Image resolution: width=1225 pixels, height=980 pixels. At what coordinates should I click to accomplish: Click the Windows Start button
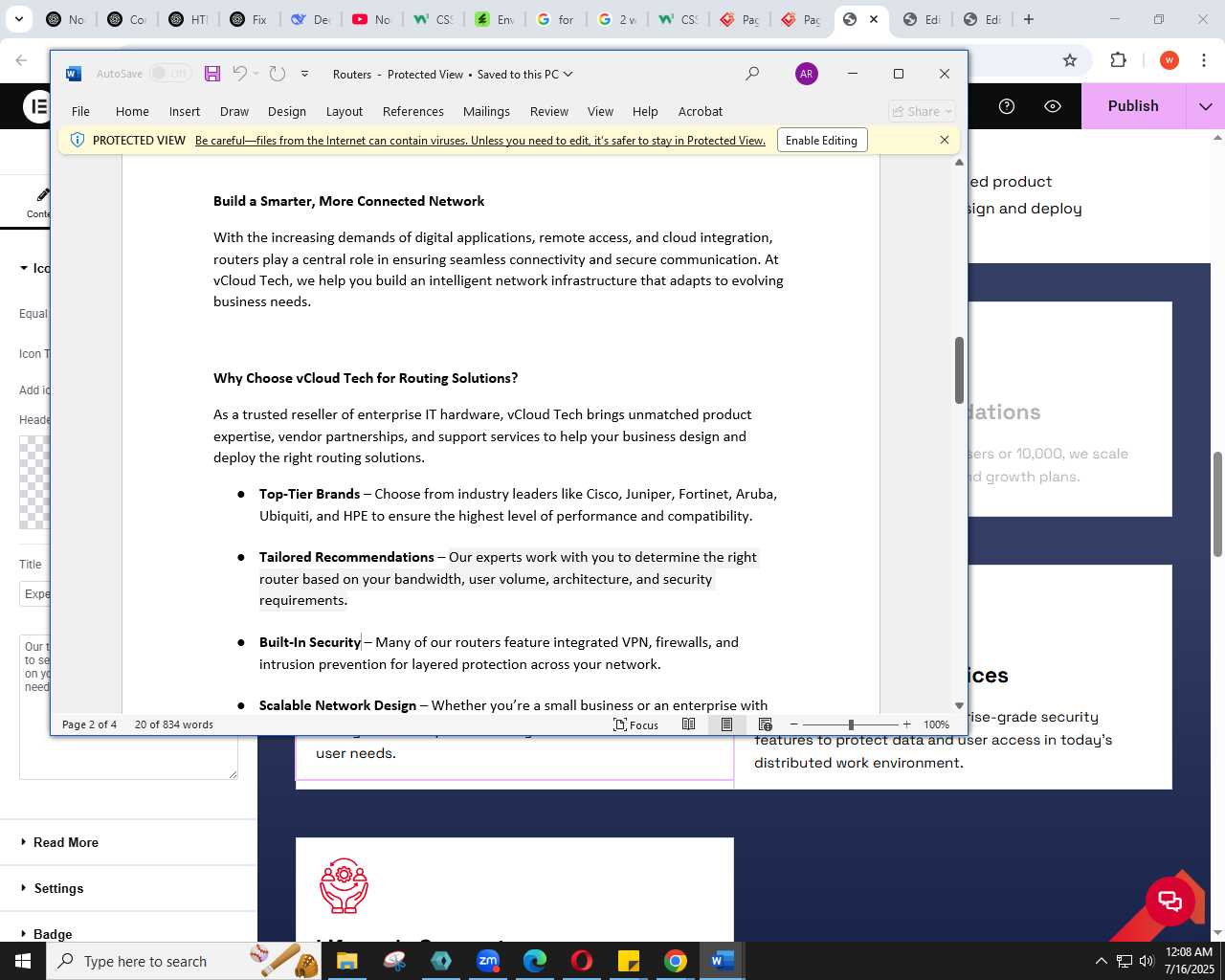pyautogui.click(x=23, y=961)
